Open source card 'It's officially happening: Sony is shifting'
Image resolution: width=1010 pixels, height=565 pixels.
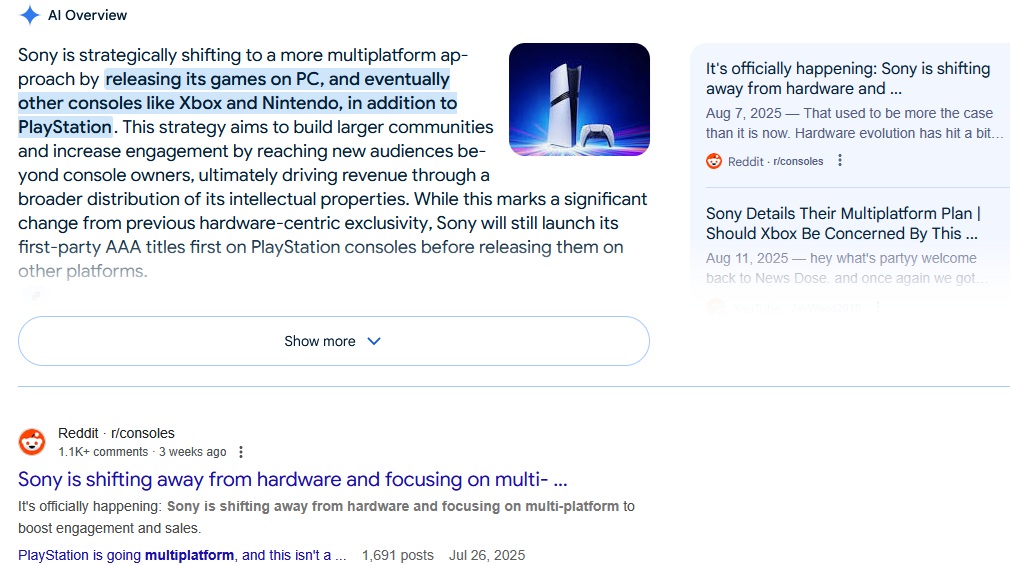(848, 78)
